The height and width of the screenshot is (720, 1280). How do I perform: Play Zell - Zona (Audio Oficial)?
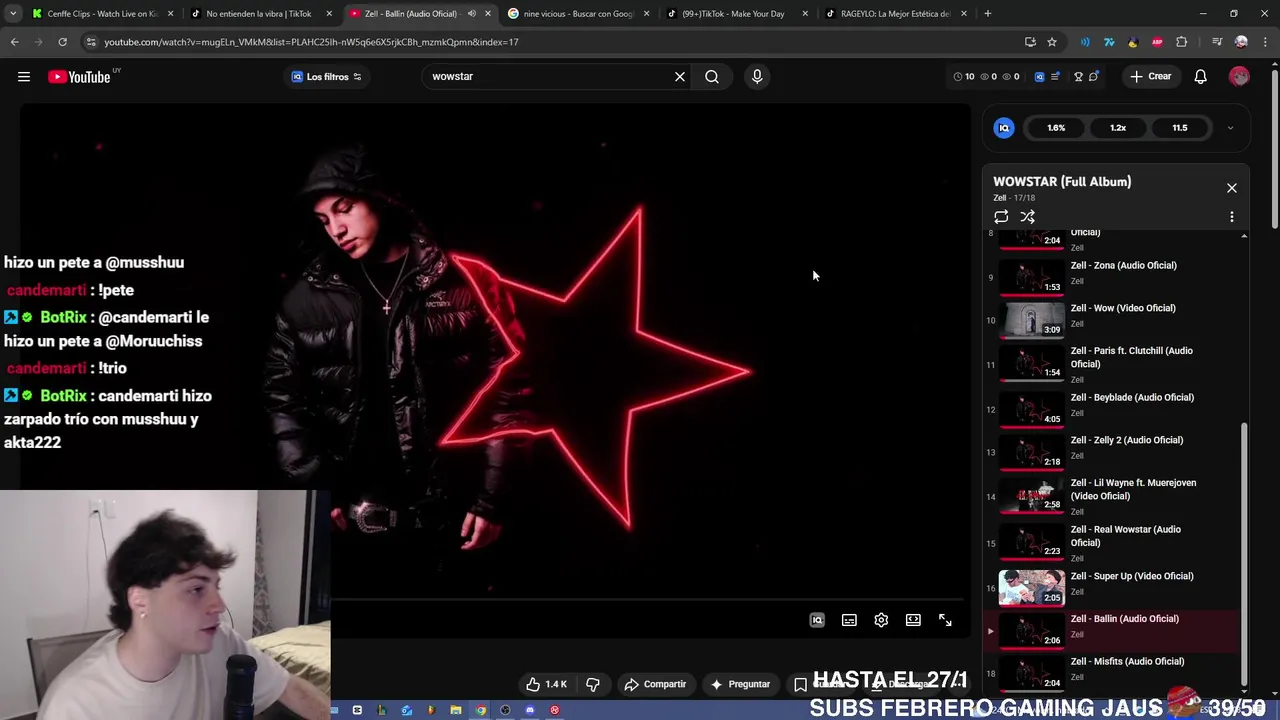(x=1123, y=266)
